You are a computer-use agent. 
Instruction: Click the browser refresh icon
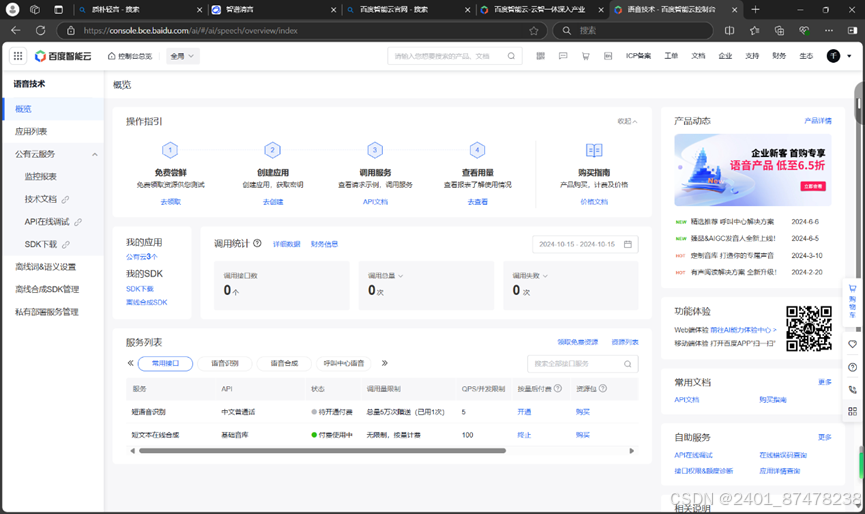tap(40, 30)
